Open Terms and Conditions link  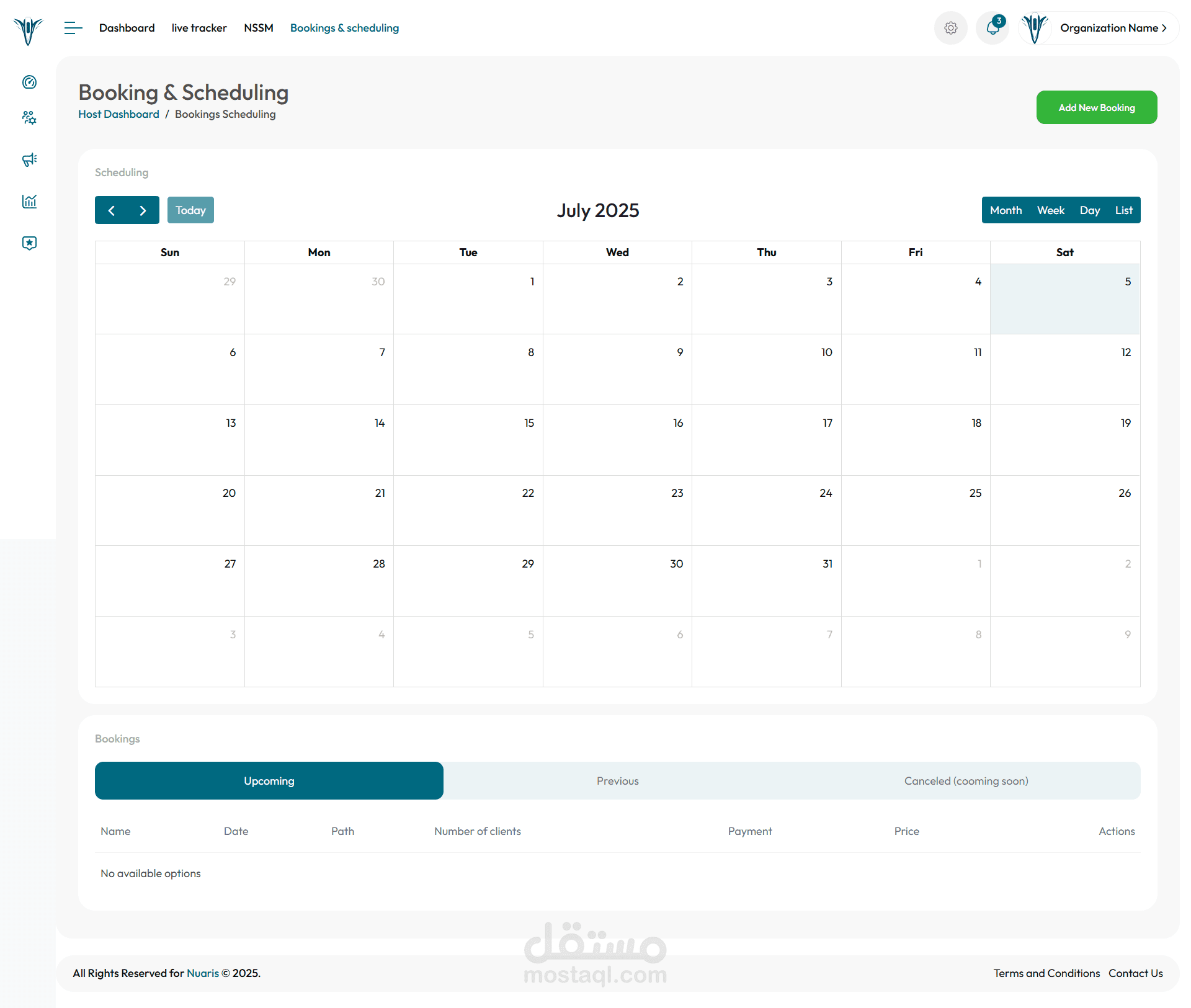1046,973
